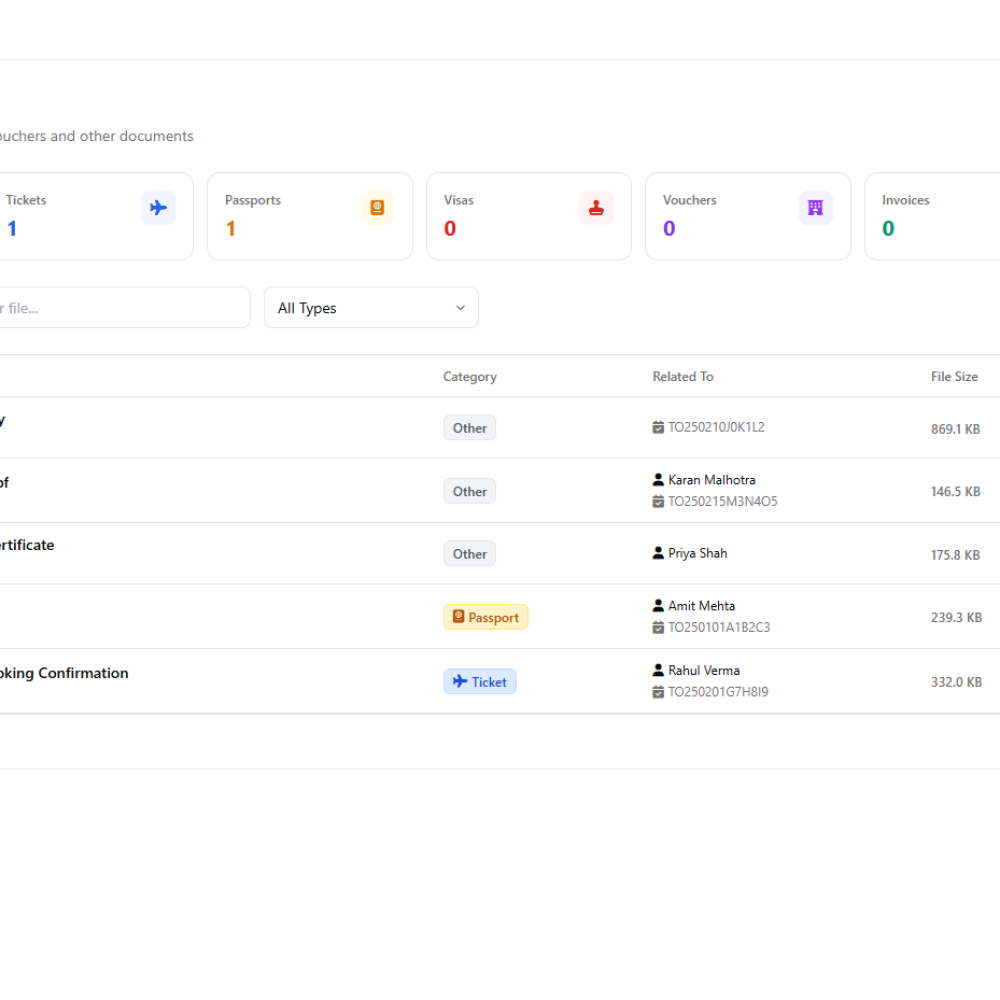Open booking reference TO250101A1B2C3
This screenshot has height=1000, width=1000.
pos(719,628)
